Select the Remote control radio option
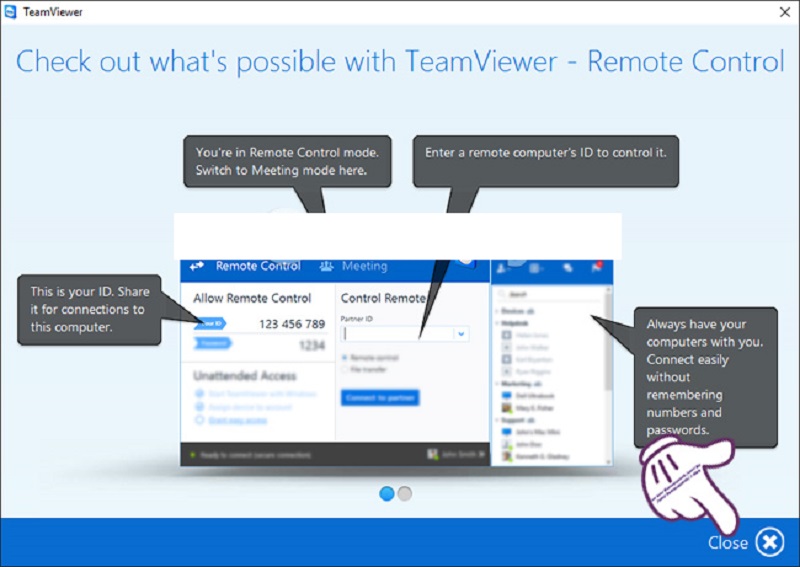Screen dimensions: 800x567 [370, 357]
